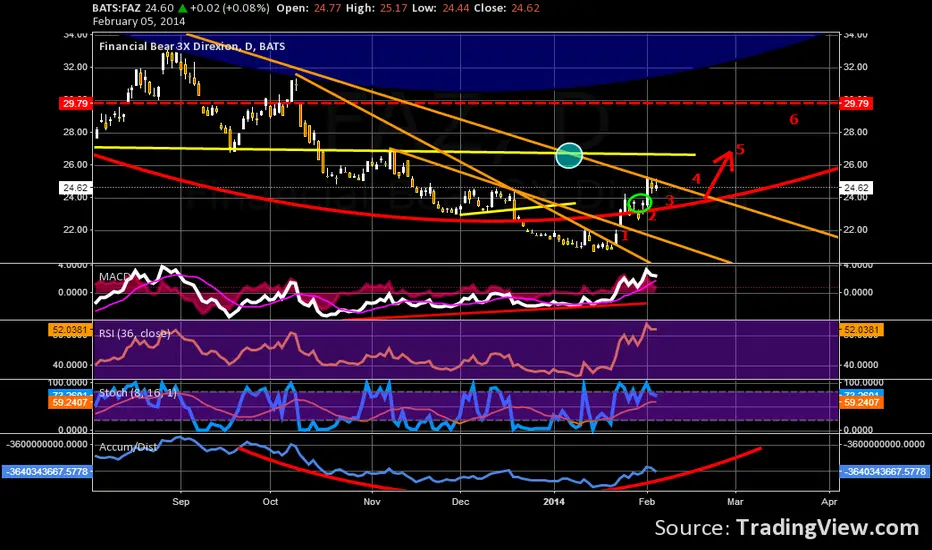Click the -3600000000.0000 label on the right axis
Viewport: 932px width, 550px height.
884,444
